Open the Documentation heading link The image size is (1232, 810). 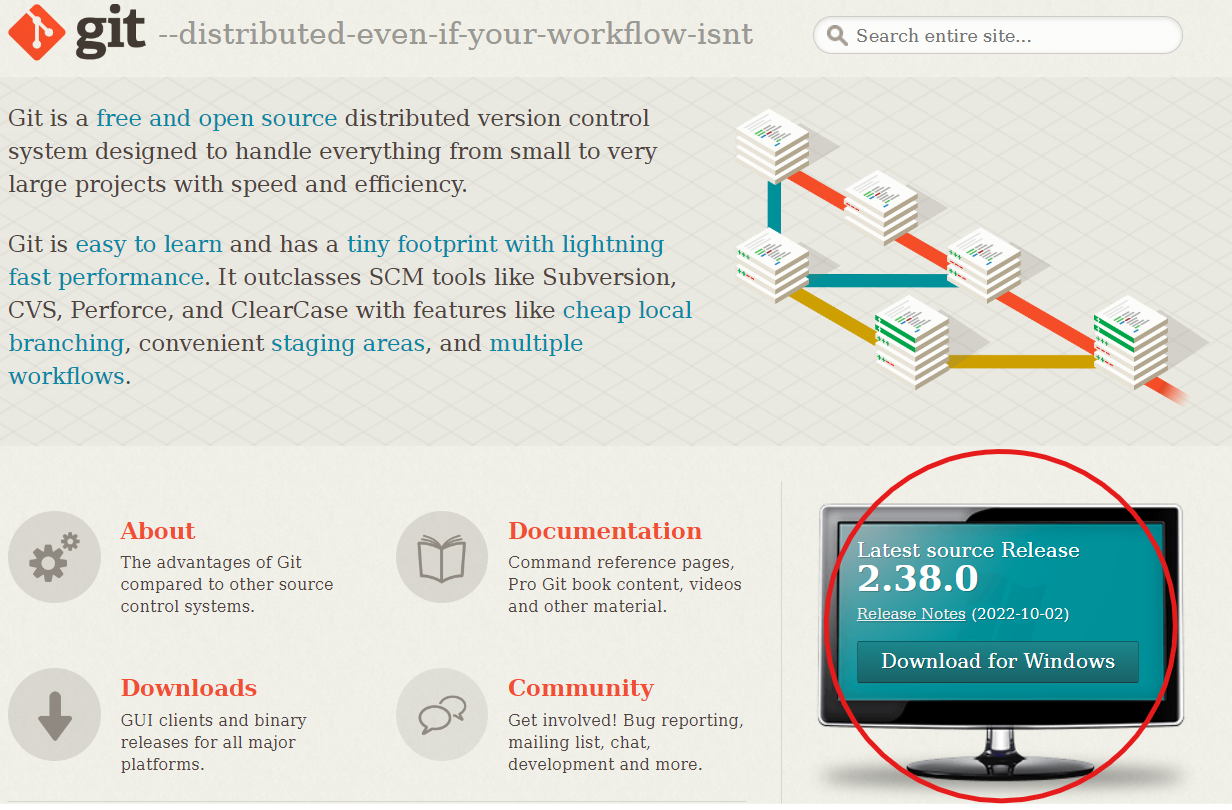(x=605, y=531)
